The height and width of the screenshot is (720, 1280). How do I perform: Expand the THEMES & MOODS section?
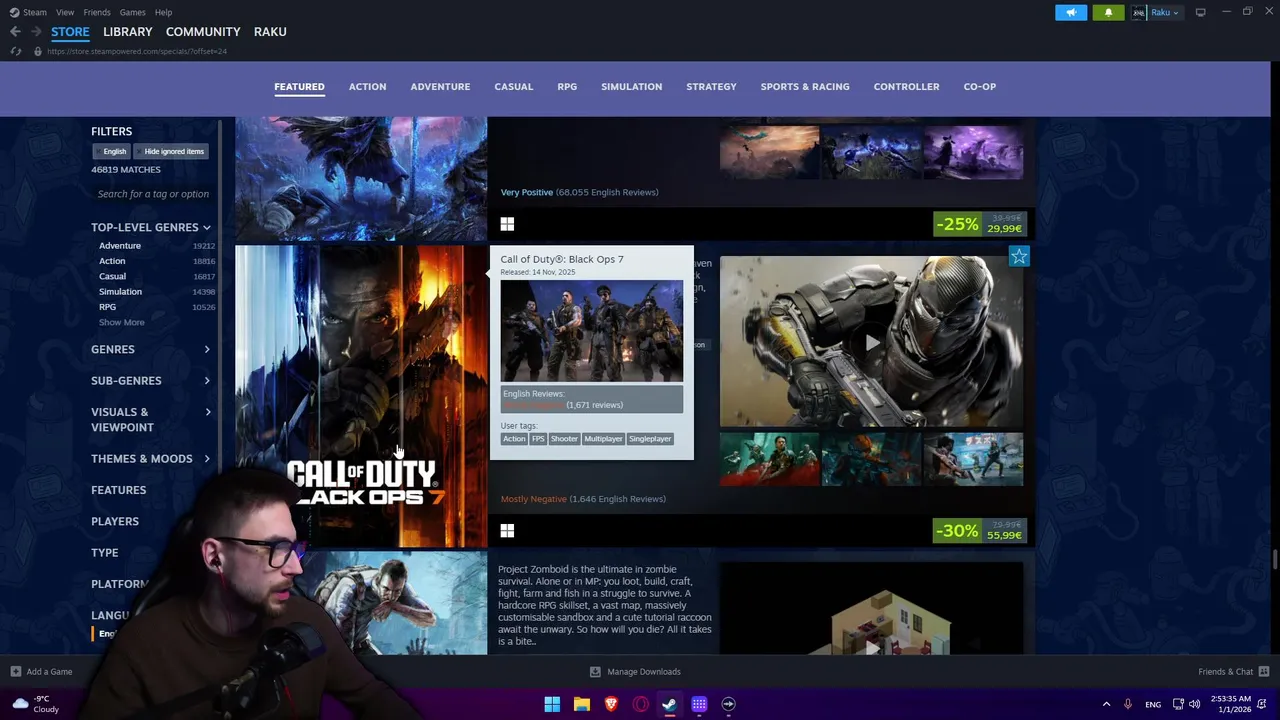[x=151, y=459]
